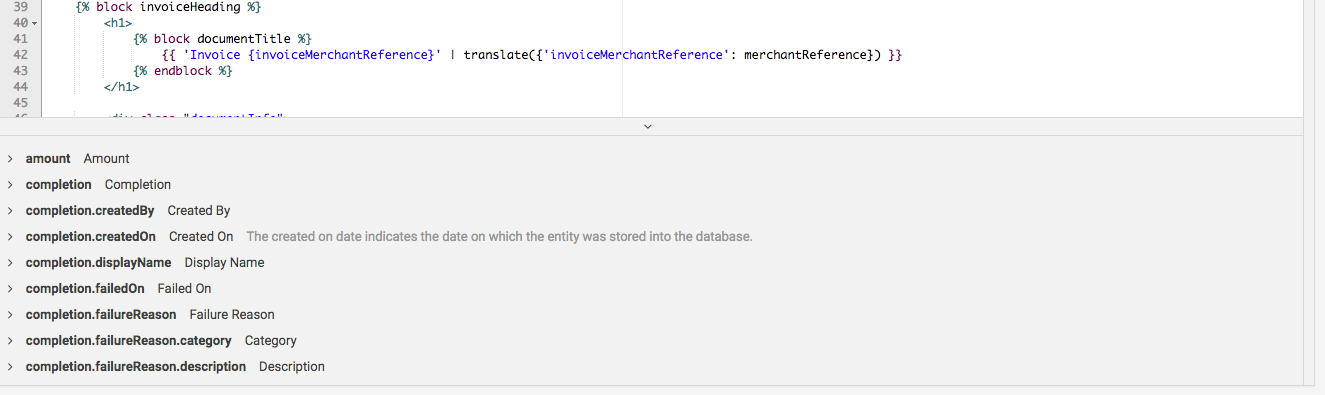Collapse the code editor with the down chevron
This screenshot has width=1325, height=395.
[648, 127]
